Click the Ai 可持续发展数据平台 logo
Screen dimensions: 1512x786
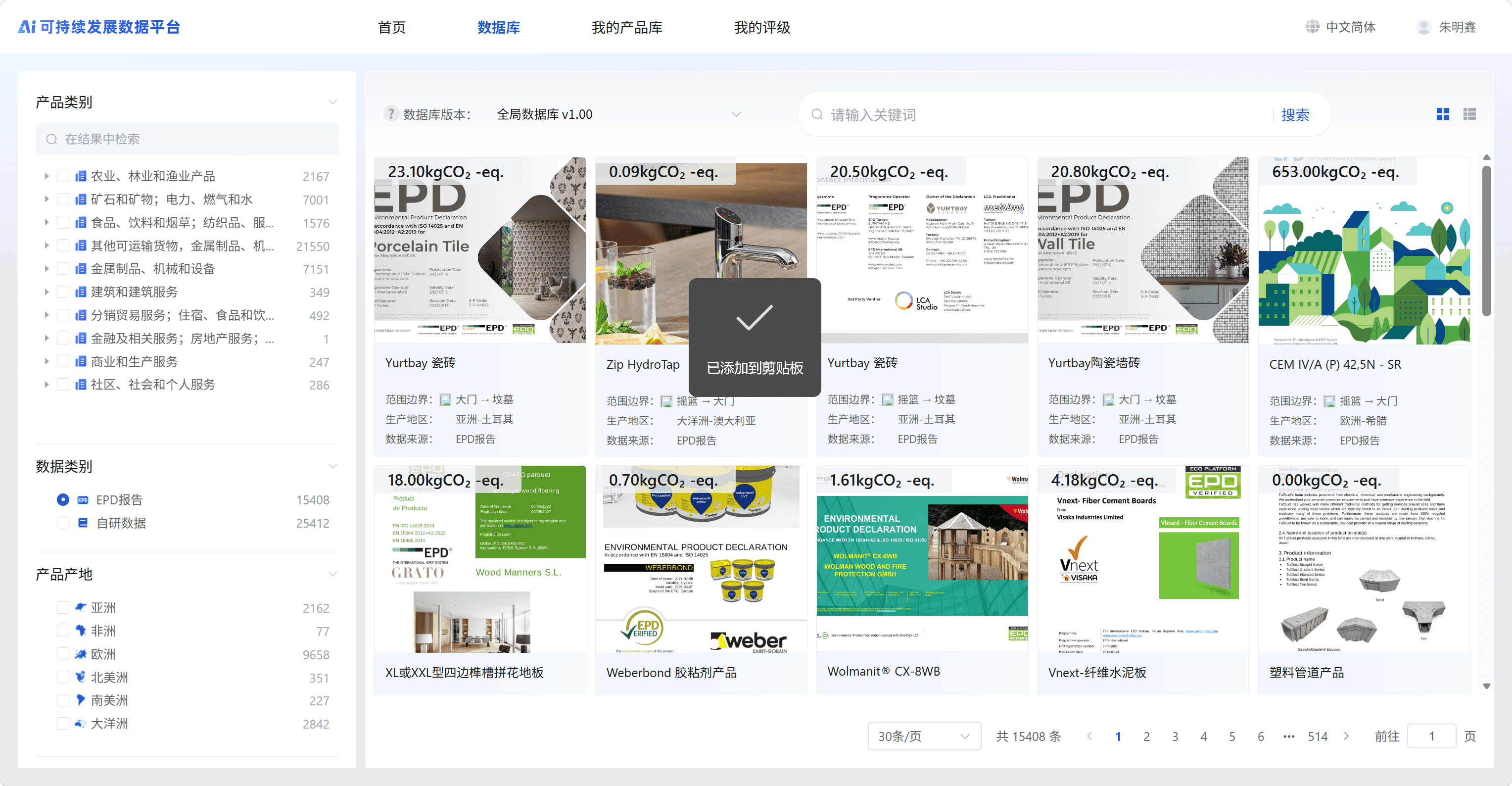coord(98,27)
